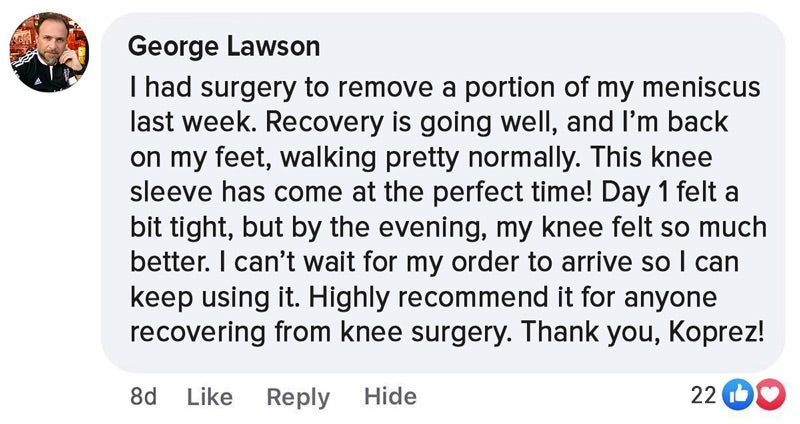
Task: Click the word "meniscus" in the comment
Action: pos(701,87)
